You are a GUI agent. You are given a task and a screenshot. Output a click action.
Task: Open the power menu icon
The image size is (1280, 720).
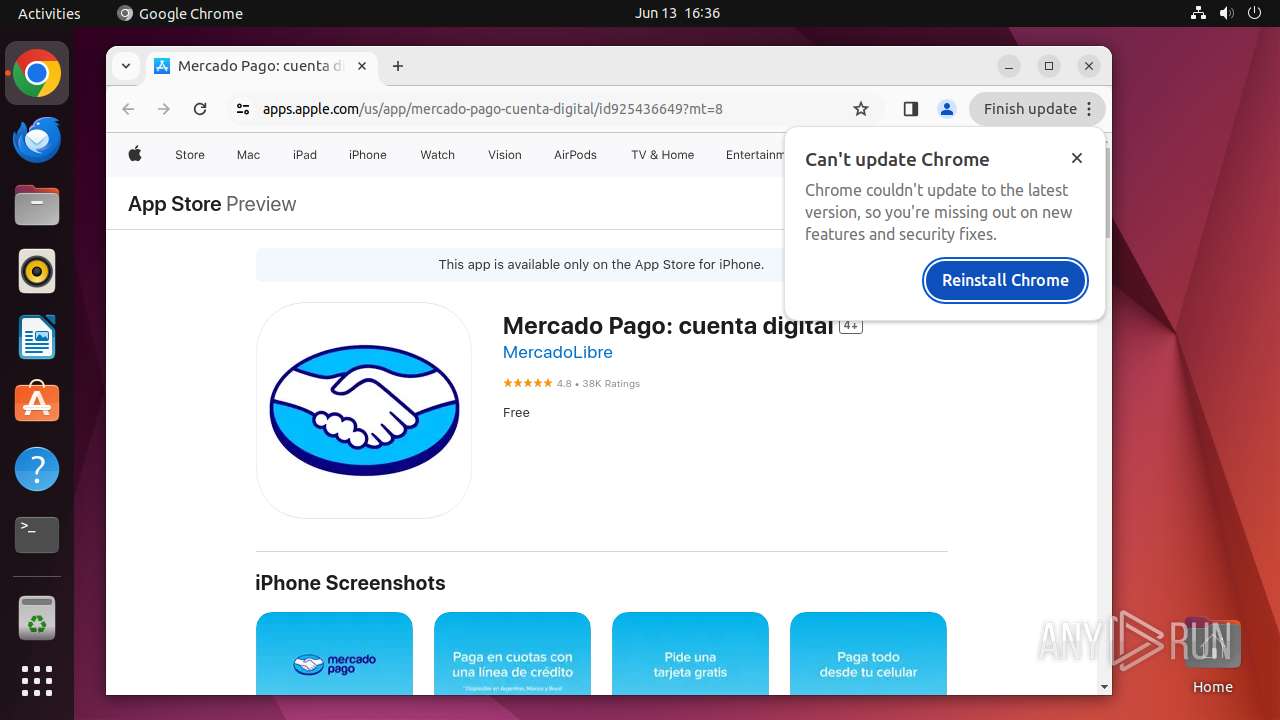pyautogui.click(x=1254, y=13)
